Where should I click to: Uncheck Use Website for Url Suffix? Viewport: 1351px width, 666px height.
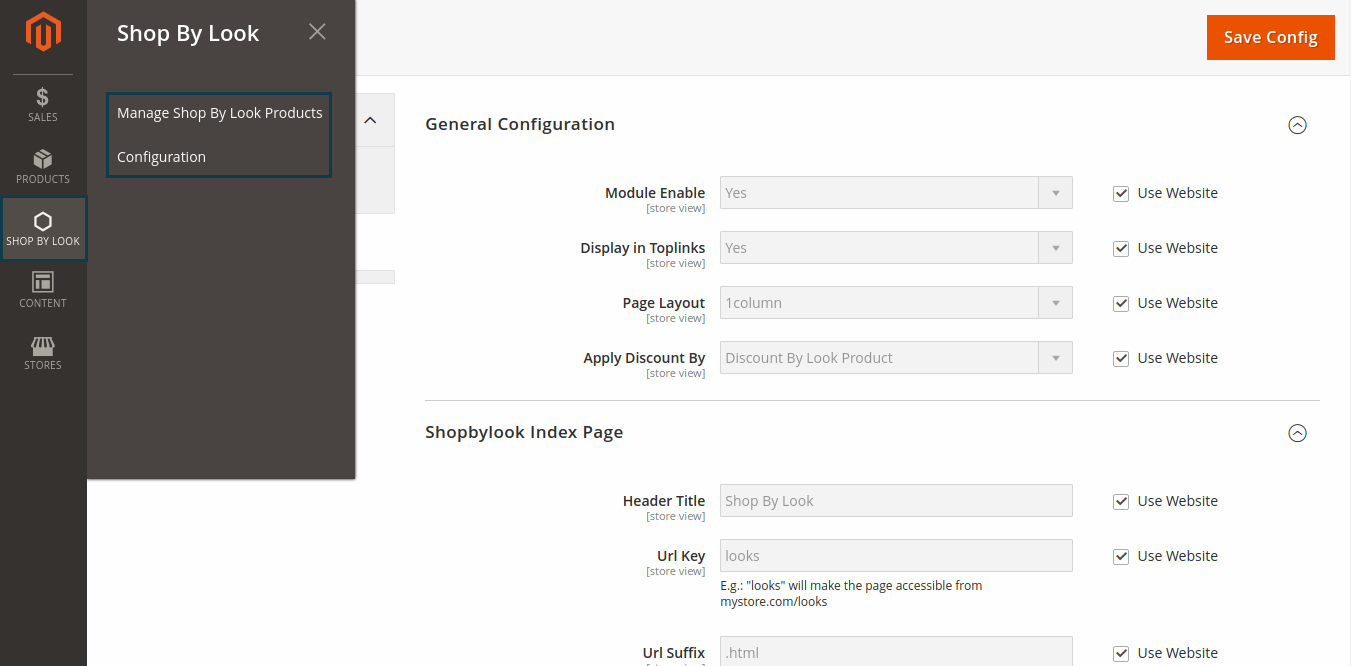1121,654
